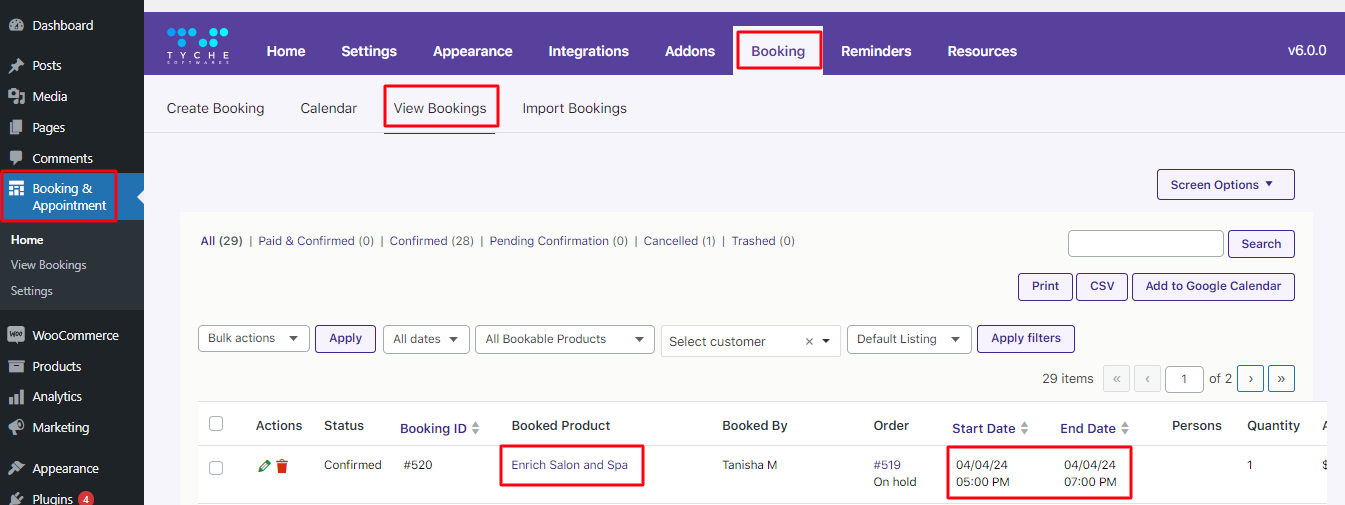This screenshot has width=1345, height=505.
Task: Open the Settings tab in purple bar
Action: point(369,51)
